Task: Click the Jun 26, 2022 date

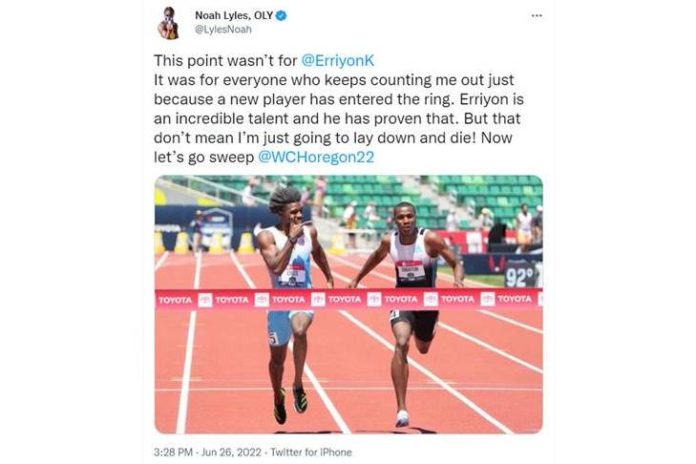Action: click(231, 452)
